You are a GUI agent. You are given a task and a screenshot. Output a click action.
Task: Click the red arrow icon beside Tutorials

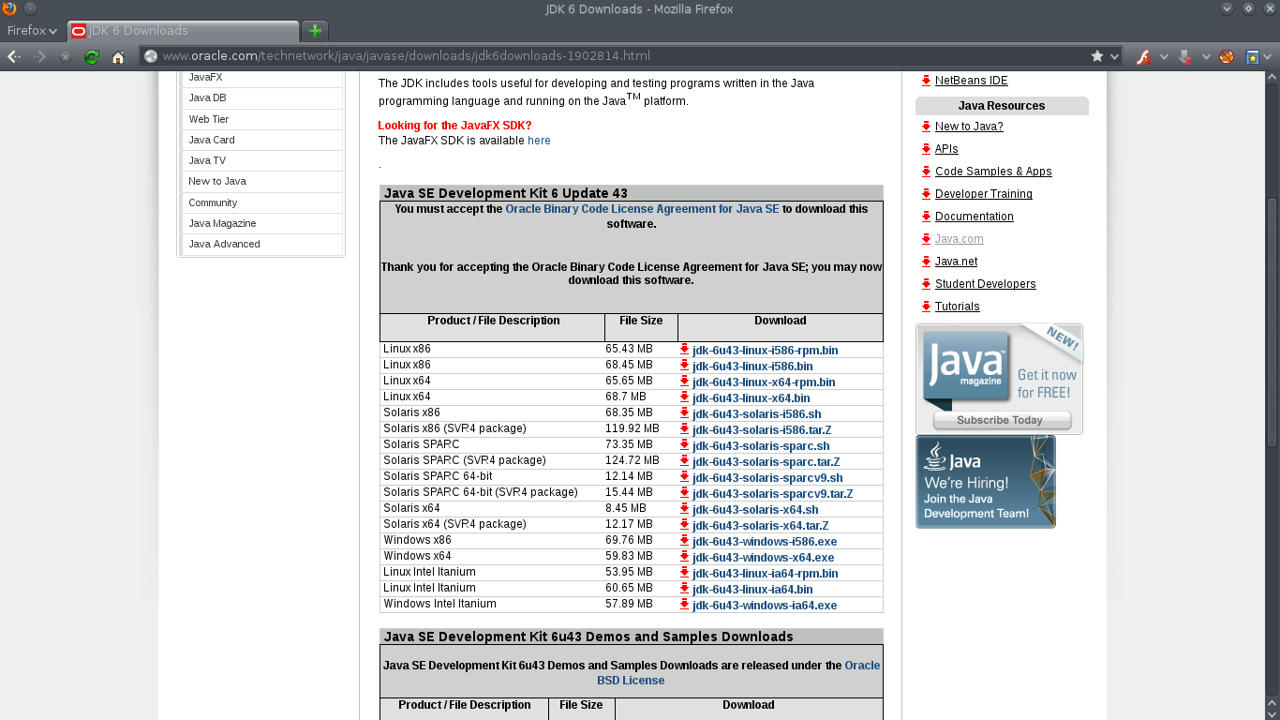pos(926,307)
